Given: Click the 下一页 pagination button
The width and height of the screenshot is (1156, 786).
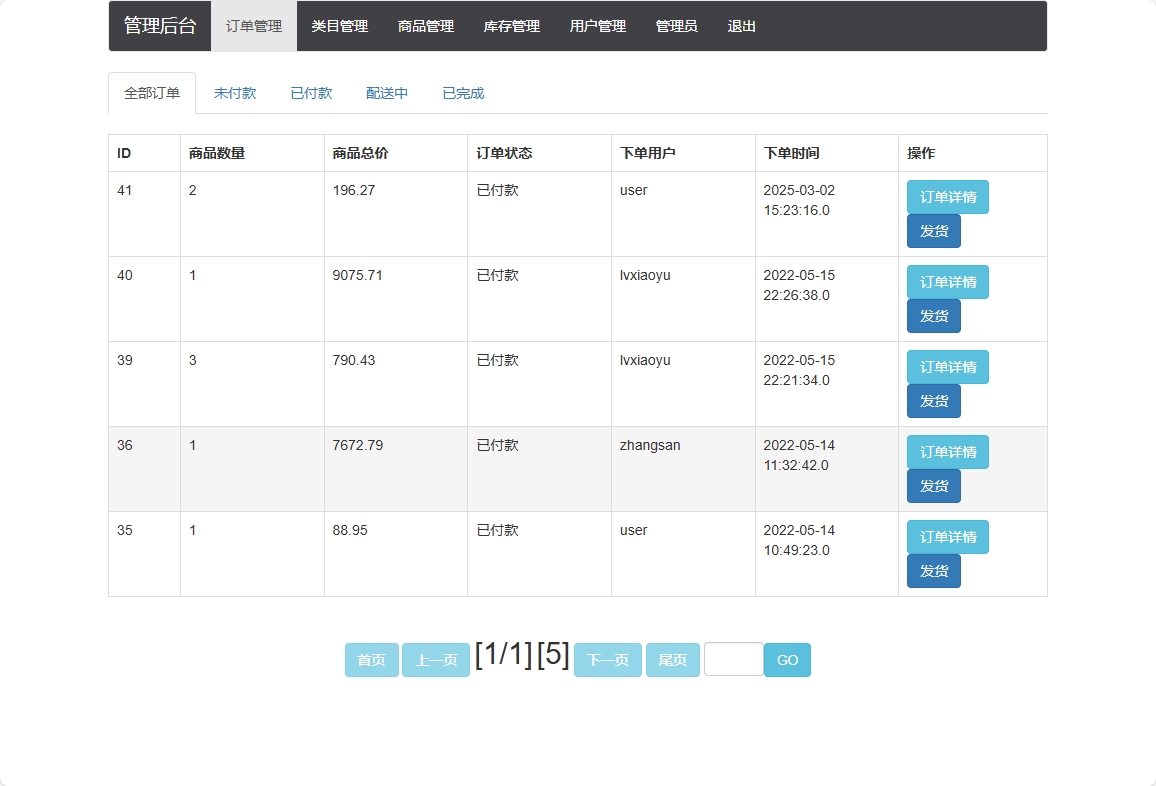Looking at the screenshot, I should 607,660.
